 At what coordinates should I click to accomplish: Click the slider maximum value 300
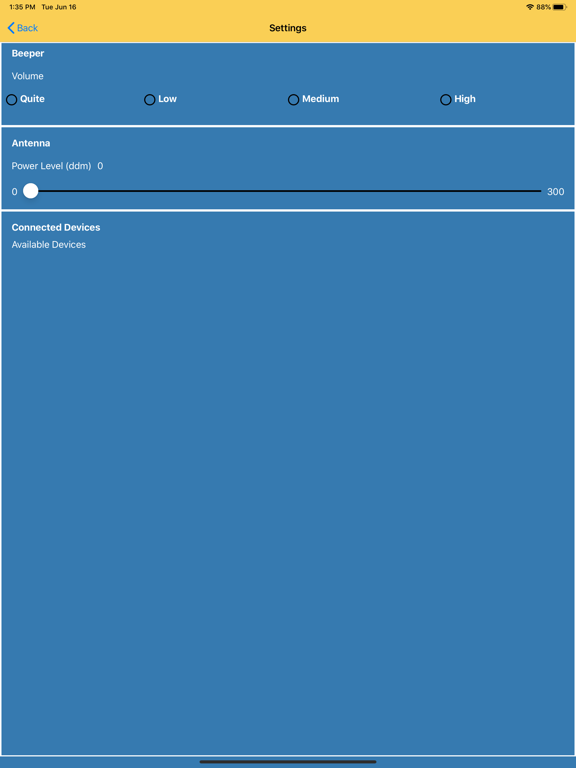click(x=555, y=192)
